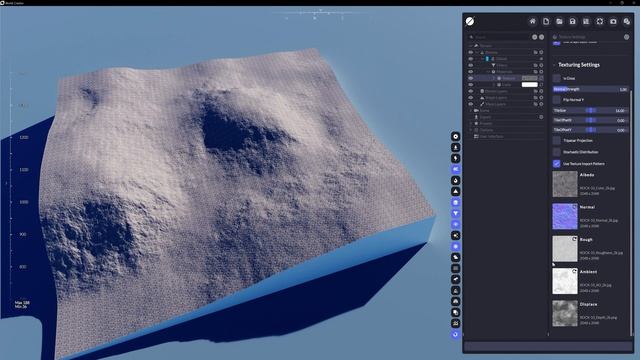
Task: Click the second round button beside search field
Action: coord(541,37)
